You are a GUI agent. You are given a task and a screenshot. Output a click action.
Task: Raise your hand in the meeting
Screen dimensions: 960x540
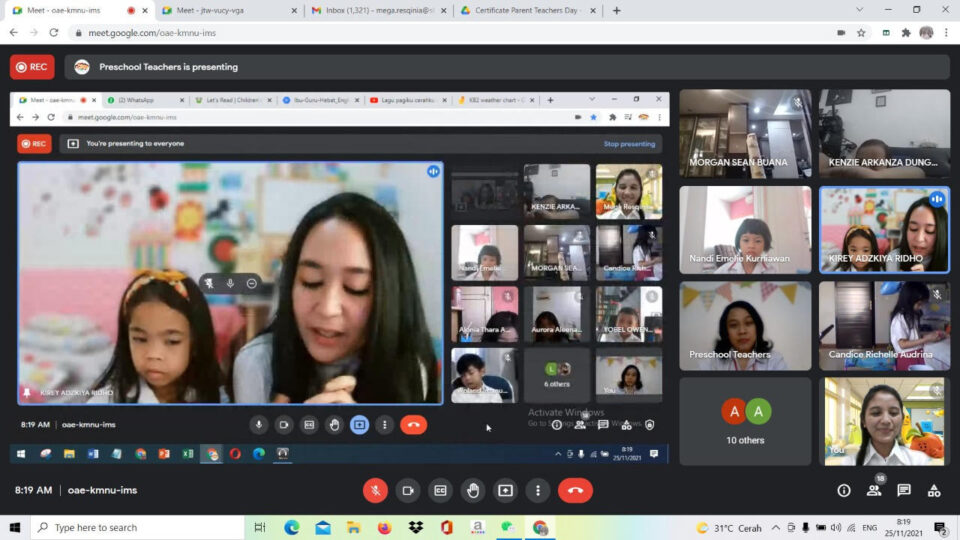point(473,490)
